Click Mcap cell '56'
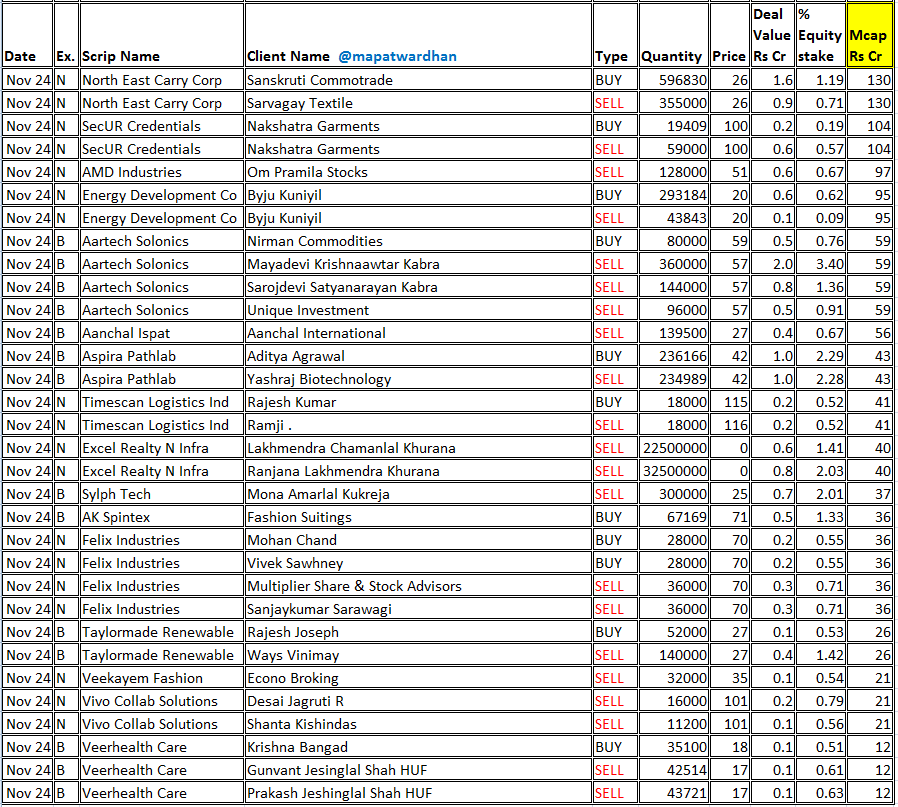Image resolution: width=898 pixels, height=807 pixels. (869, 333)
